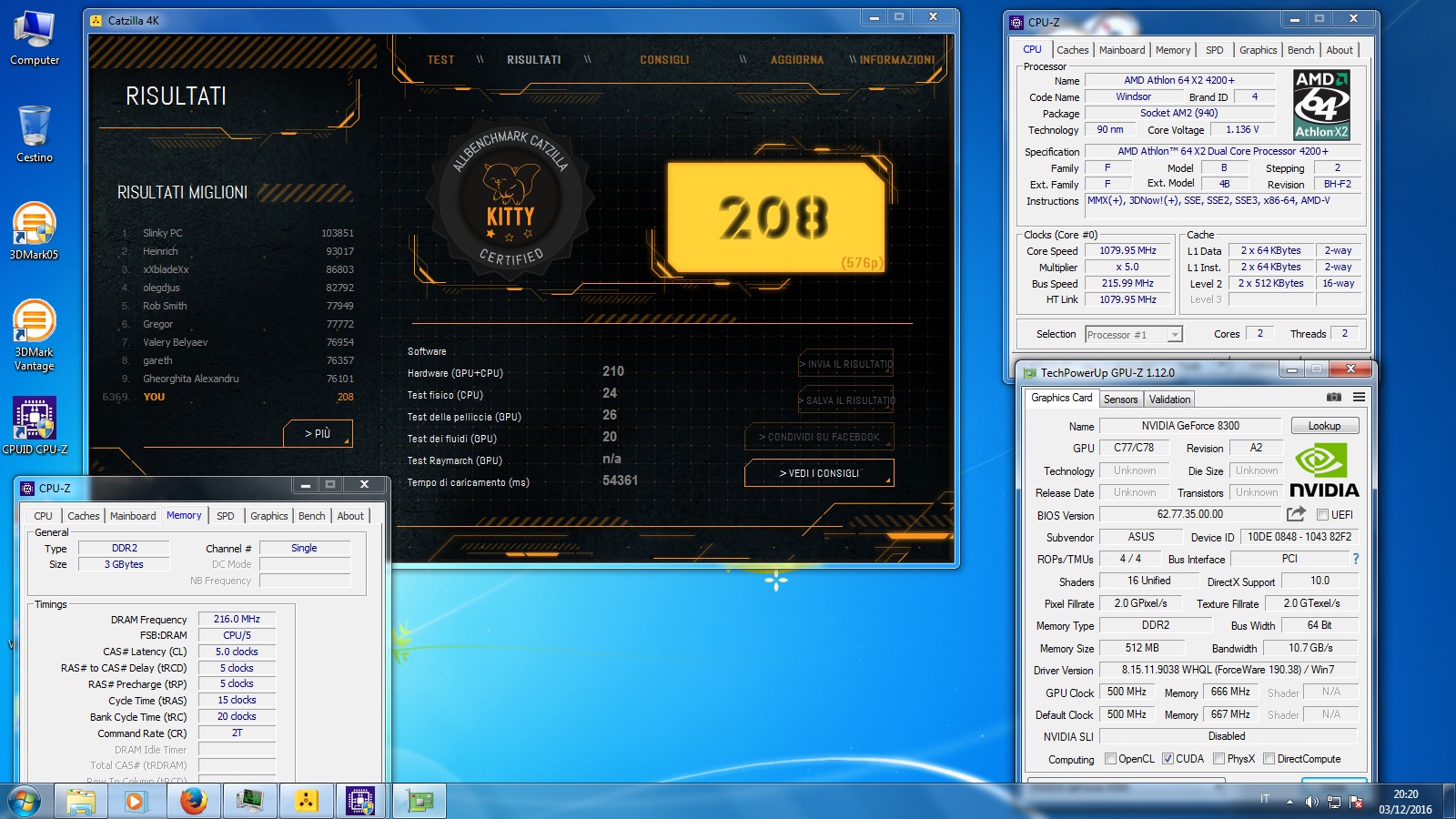This screenshot has height=819, width=1456.
Task: Click the taskbar clock showing 20:20
Action: (1405, 802)
